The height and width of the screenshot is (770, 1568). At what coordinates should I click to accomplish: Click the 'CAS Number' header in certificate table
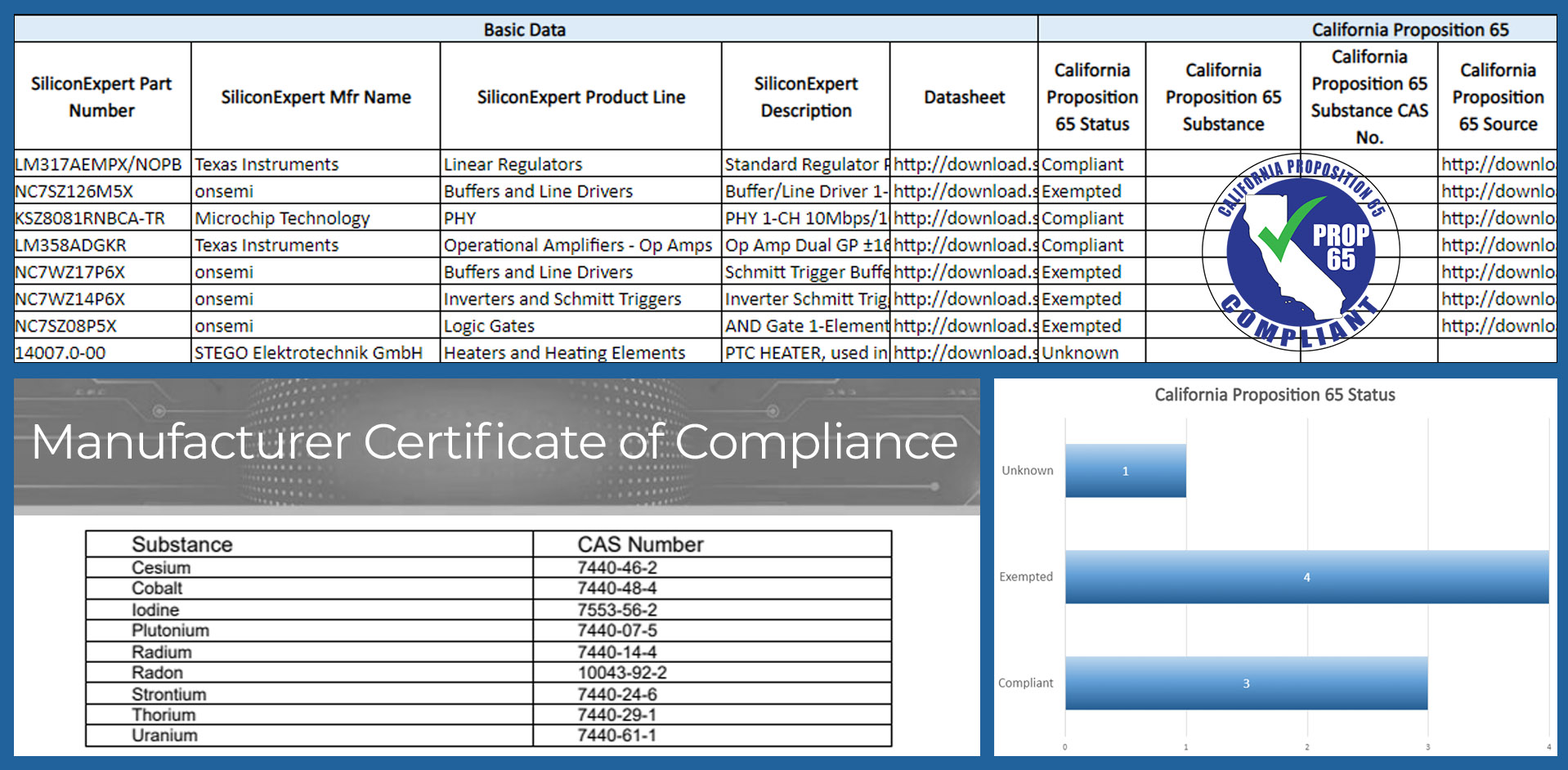pos(712,544)
